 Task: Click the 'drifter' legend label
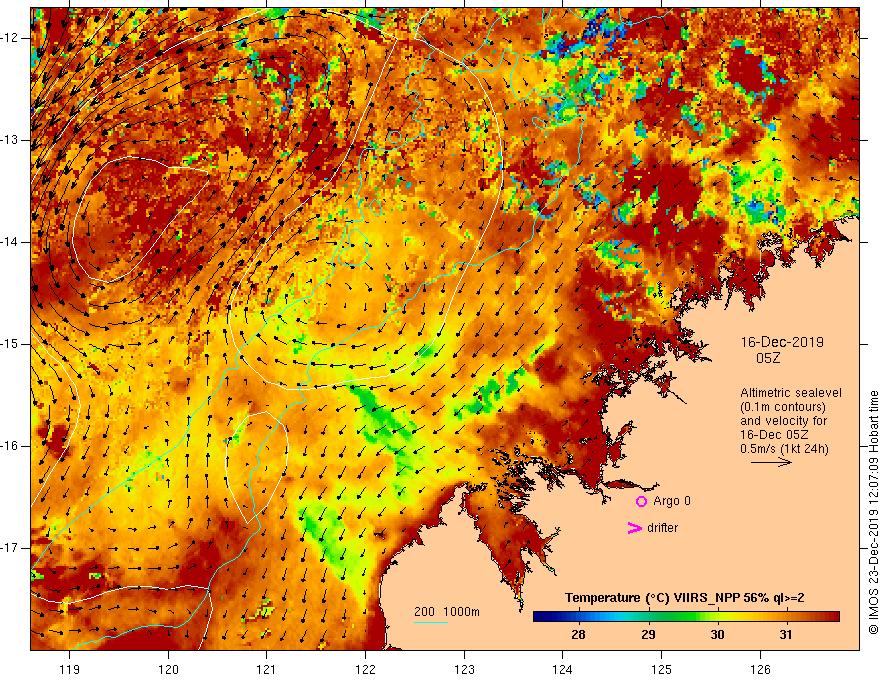(x=662, y=528)
